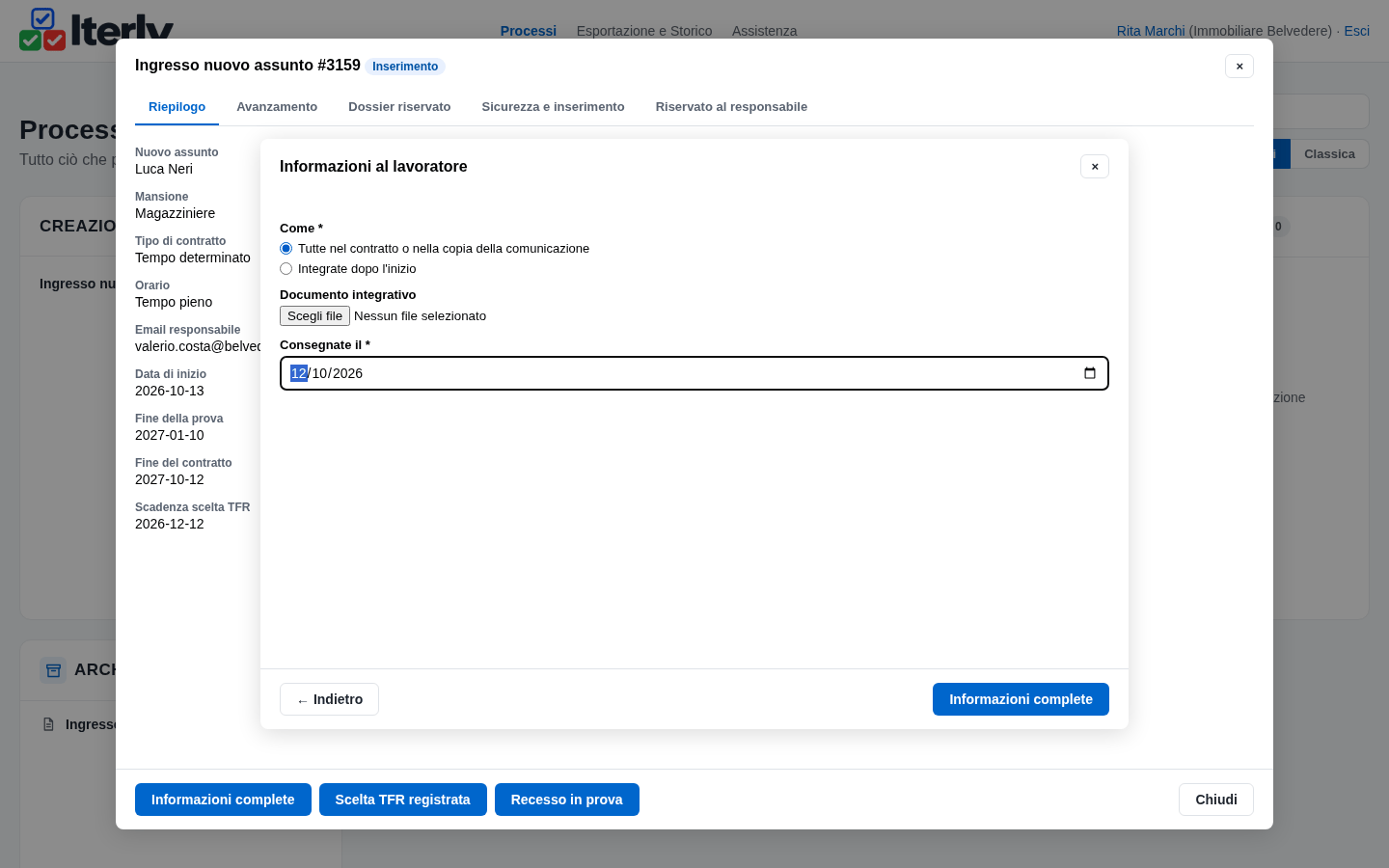Open Esportazione e Storico in navigation
The width and height of the screenshot is (1389, 868).
point(644,31)
